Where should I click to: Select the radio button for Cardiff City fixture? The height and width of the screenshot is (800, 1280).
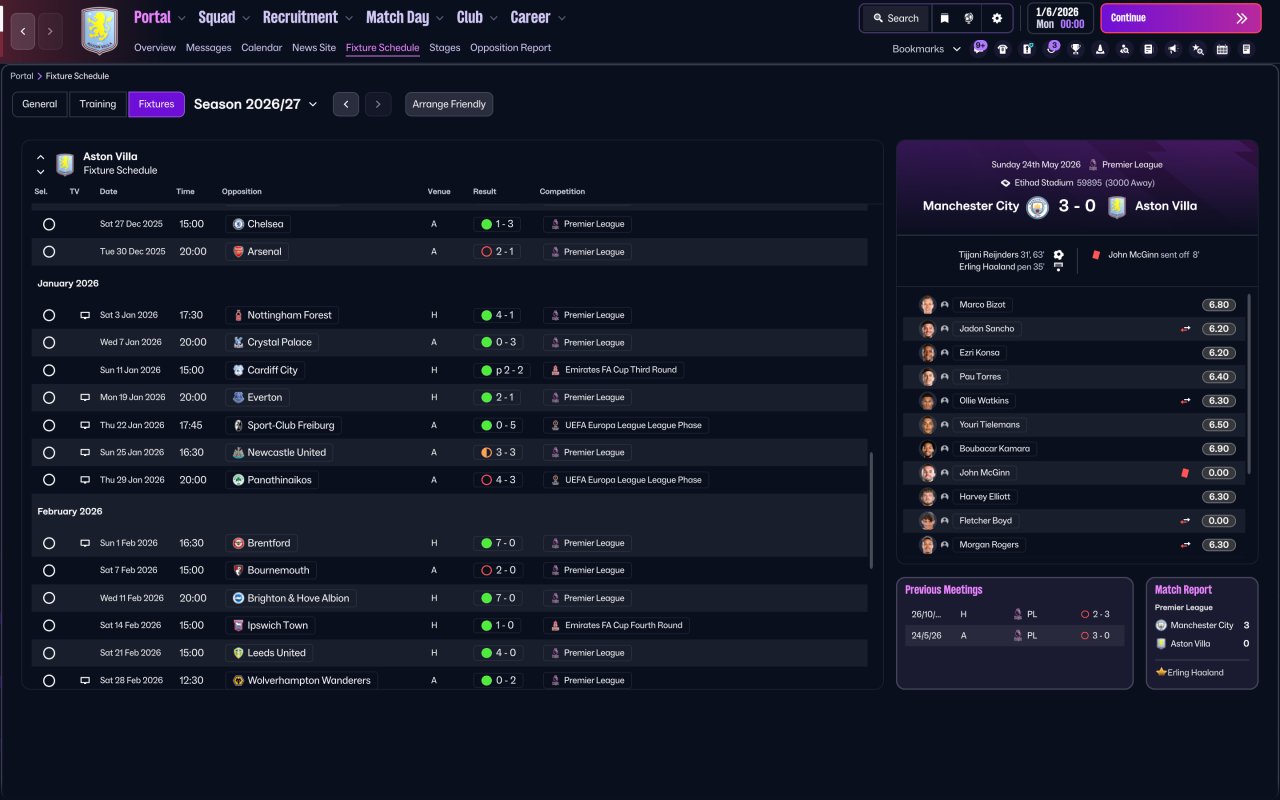[49, 370]
